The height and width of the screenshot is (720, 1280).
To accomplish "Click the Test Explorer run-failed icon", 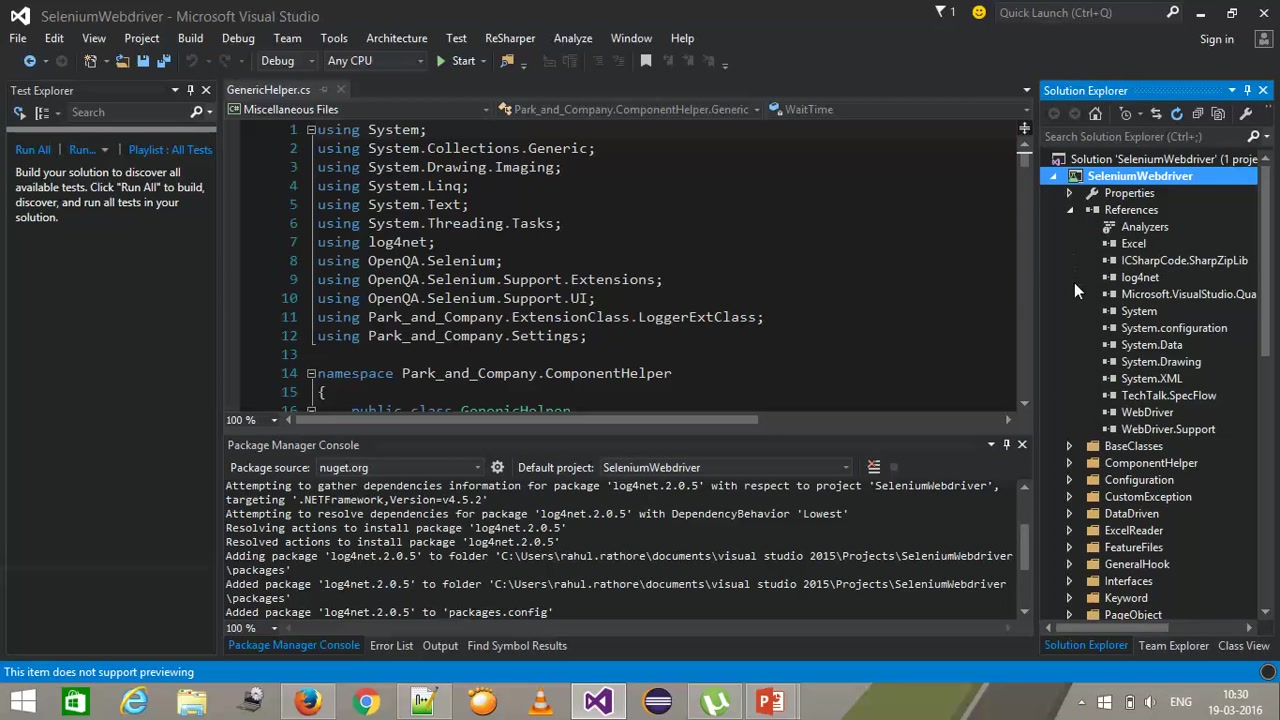I will (19, 112).
